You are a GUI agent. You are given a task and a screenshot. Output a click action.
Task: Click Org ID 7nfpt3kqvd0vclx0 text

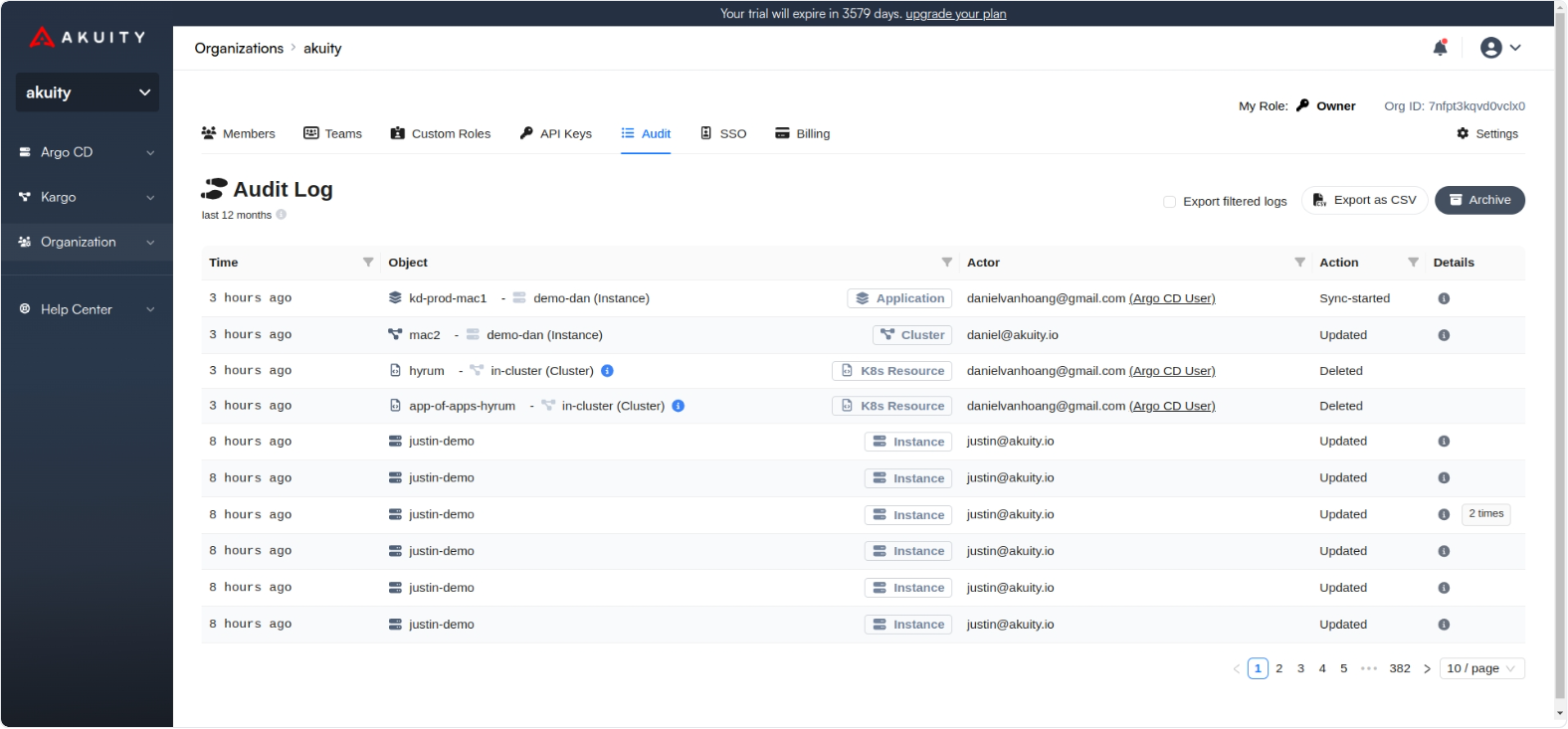point(1455,105)
